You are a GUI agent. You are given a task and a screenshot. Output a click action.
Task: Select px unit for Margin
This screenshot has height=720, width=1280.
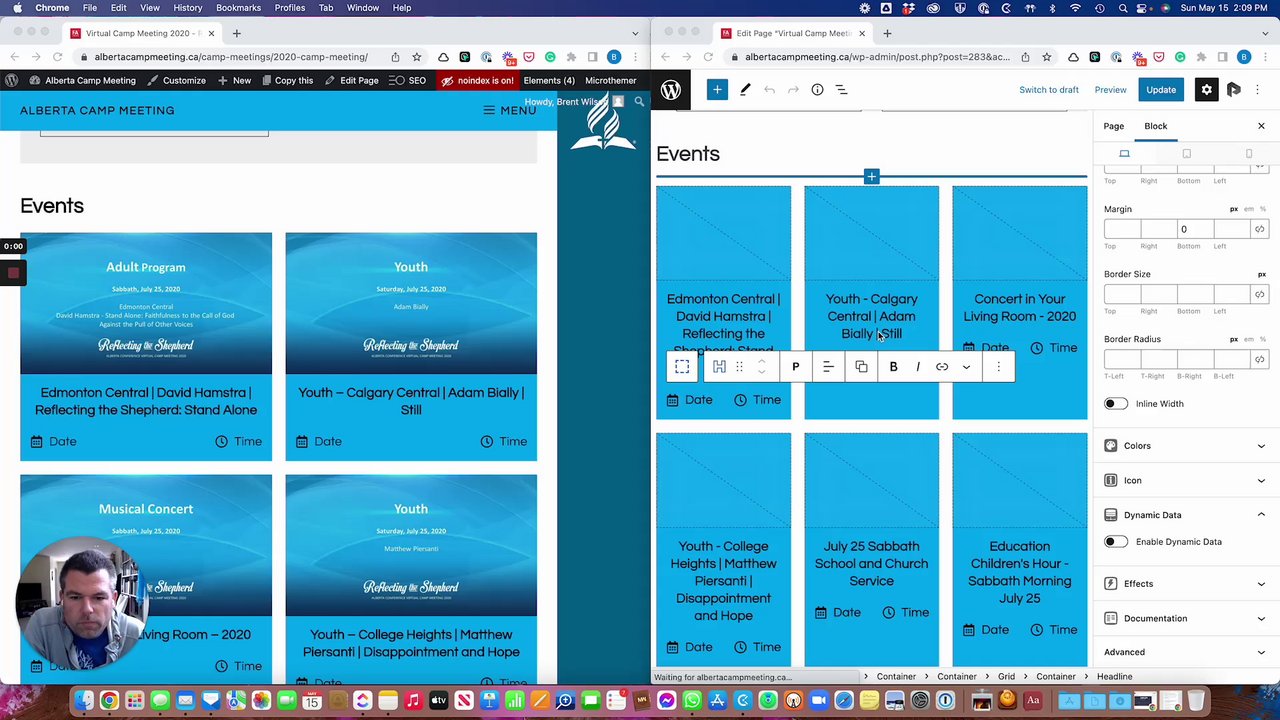click(1234, 209)
